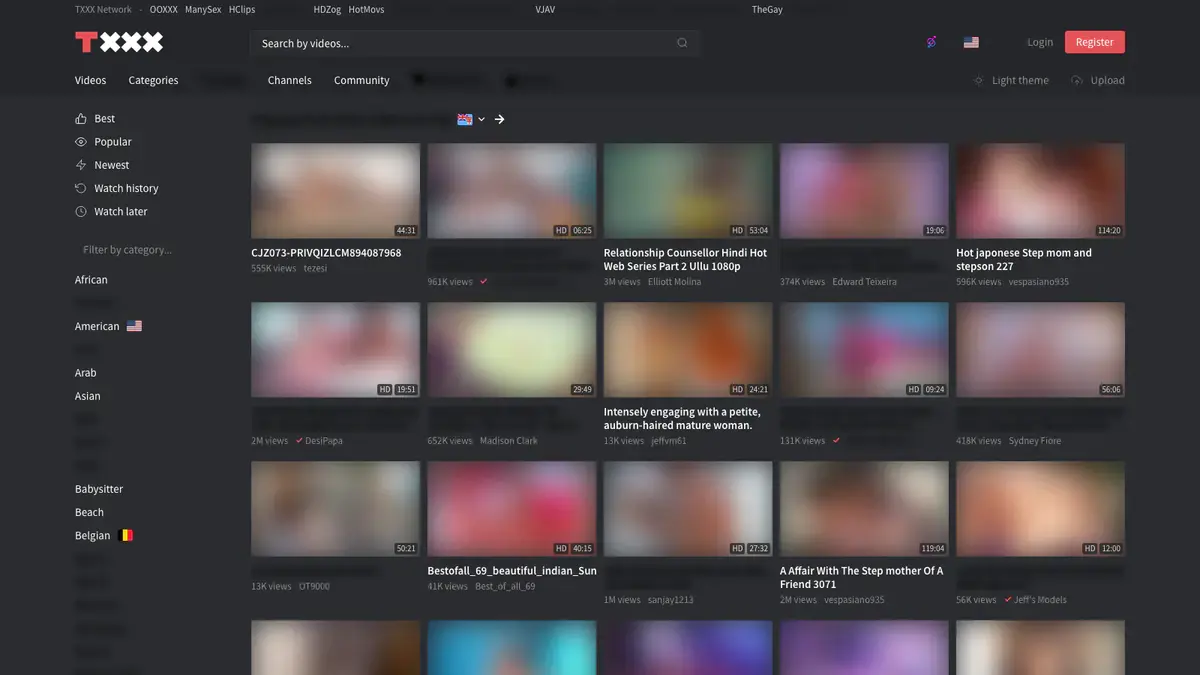Open the Community menu
The height and width of the screenshot is (675, 1200).
pos(361,80)
